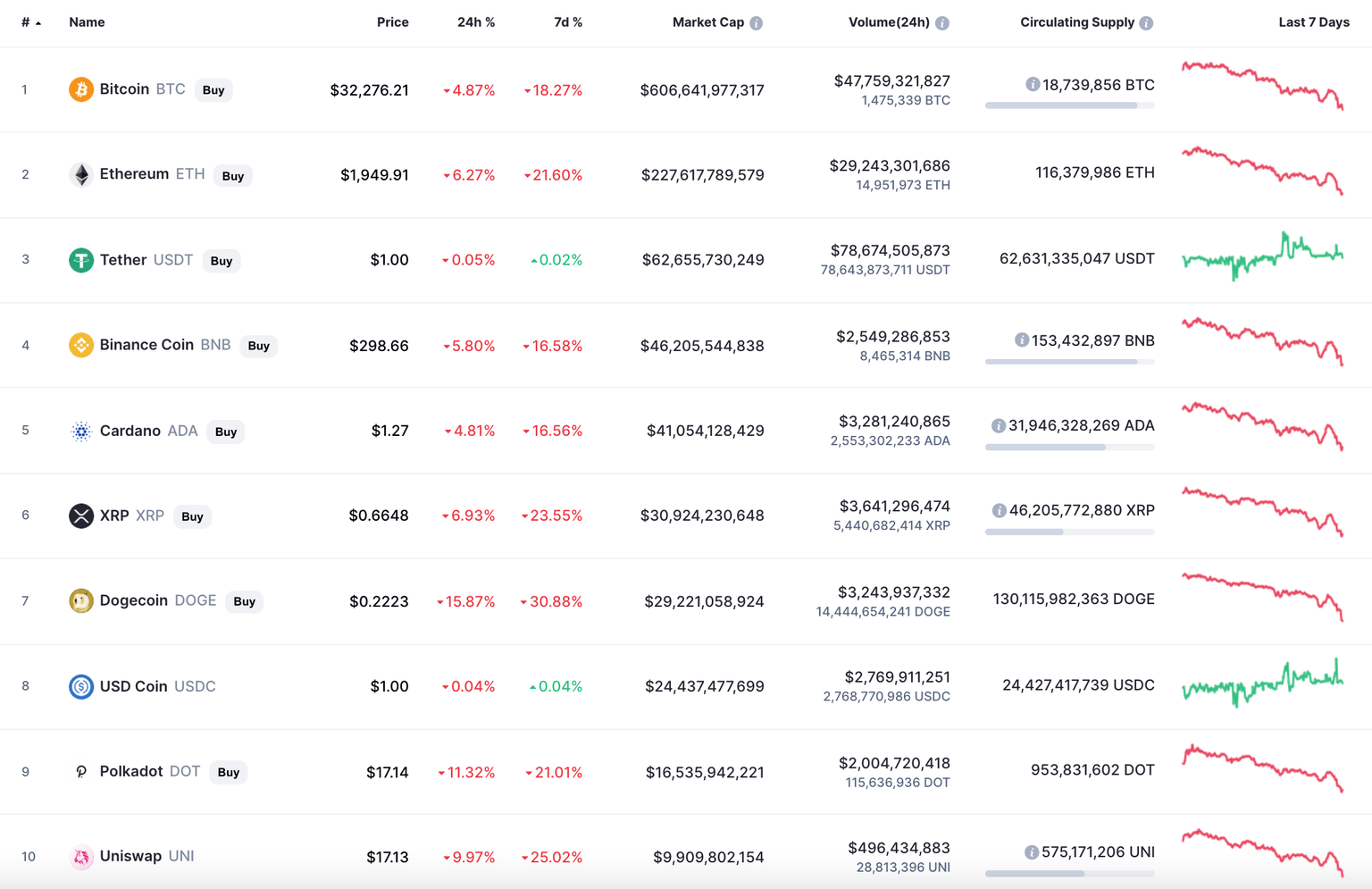Sort by the Price column header

(392, 22)
